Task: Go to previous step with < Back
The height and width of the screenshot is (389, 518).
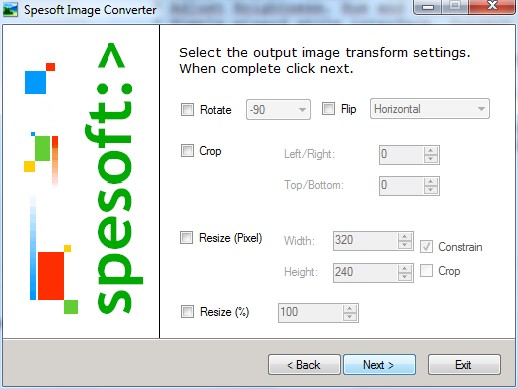Action: pyautogui.click(x=304, y=365)
